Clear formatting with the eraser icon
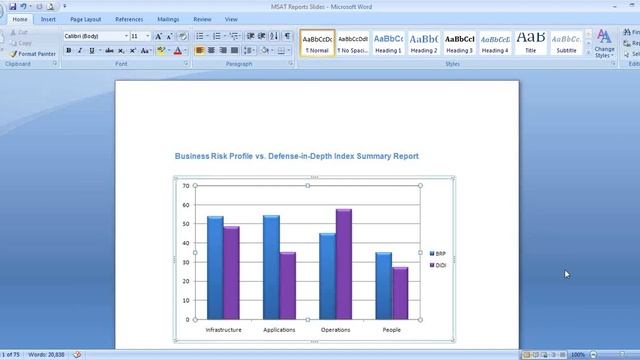Image resolution: width=640 pixels, height=360 pixels. coord(182,36)
